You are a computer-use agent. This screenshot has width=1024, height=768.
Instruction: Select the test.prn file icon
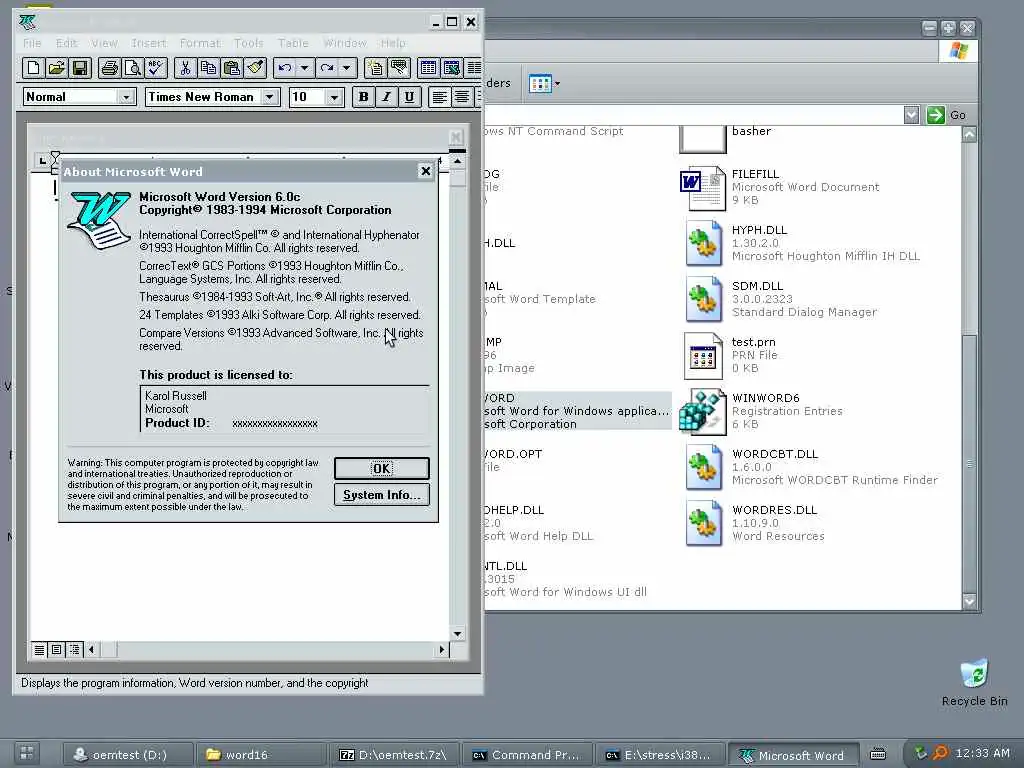coord(703,356)
